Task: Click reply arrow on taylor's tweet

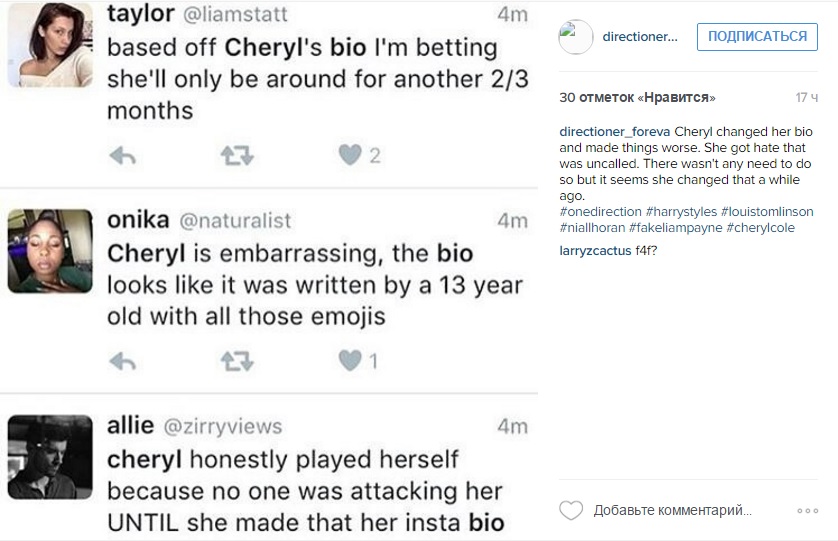Action: pyautogui.click(x=121, y=155)
